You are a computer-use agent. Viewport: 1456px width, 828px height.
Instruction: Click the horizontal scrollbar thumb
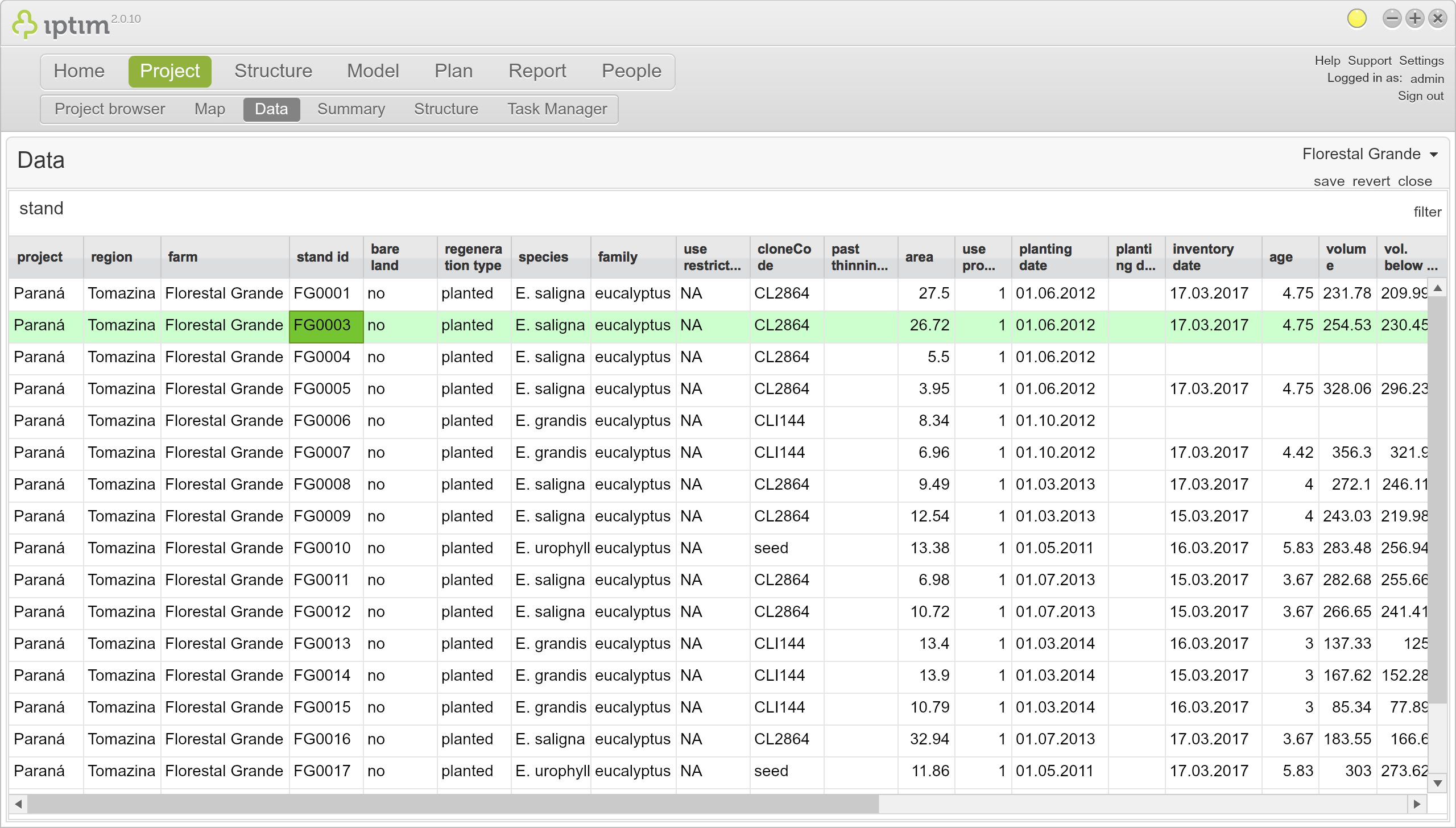(453, 804)
